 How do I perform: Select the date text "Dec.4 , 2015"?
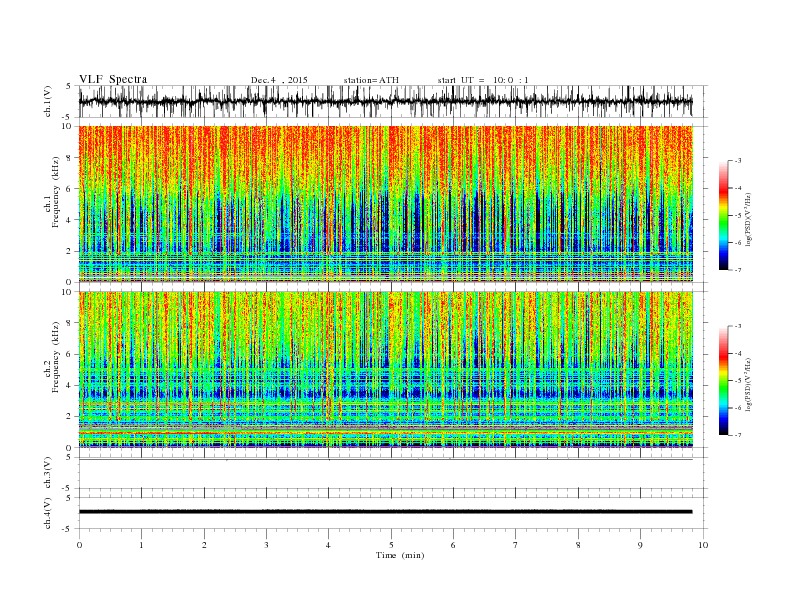coord(279,80)
